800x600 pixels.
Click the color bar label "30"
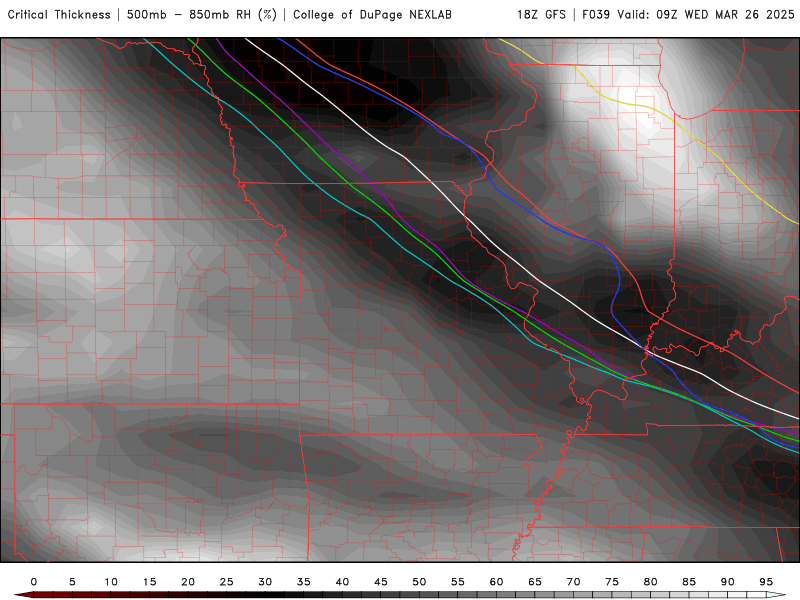tap(265, 582)
